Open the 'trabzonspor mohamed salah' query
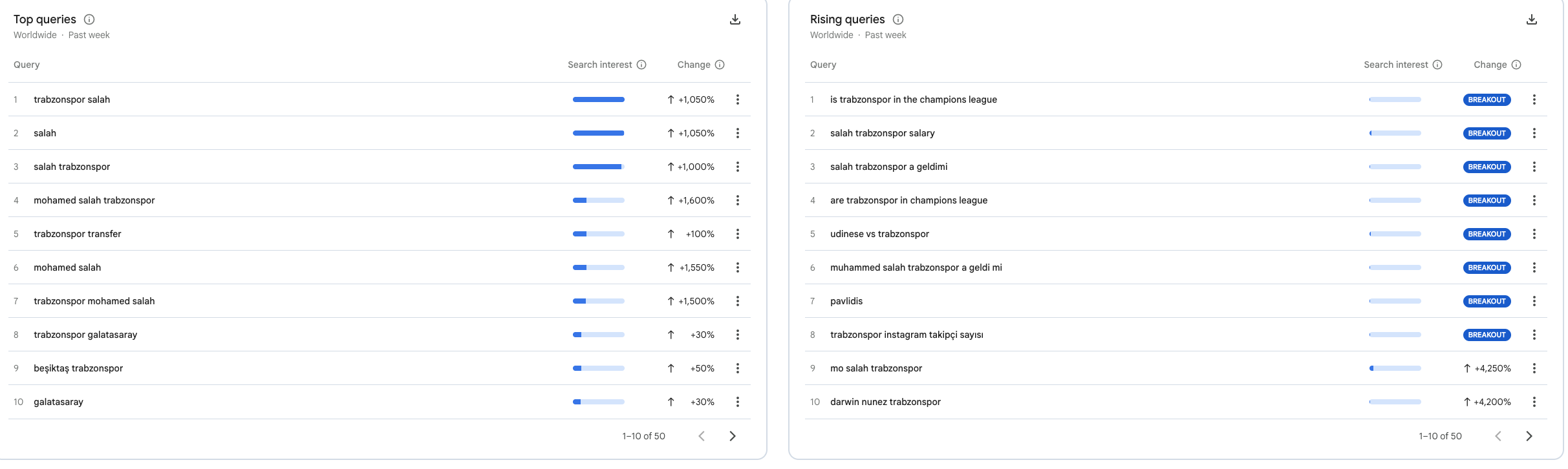Image resolution: width=1568 pixels, height=469 pixels. (94, 301)
